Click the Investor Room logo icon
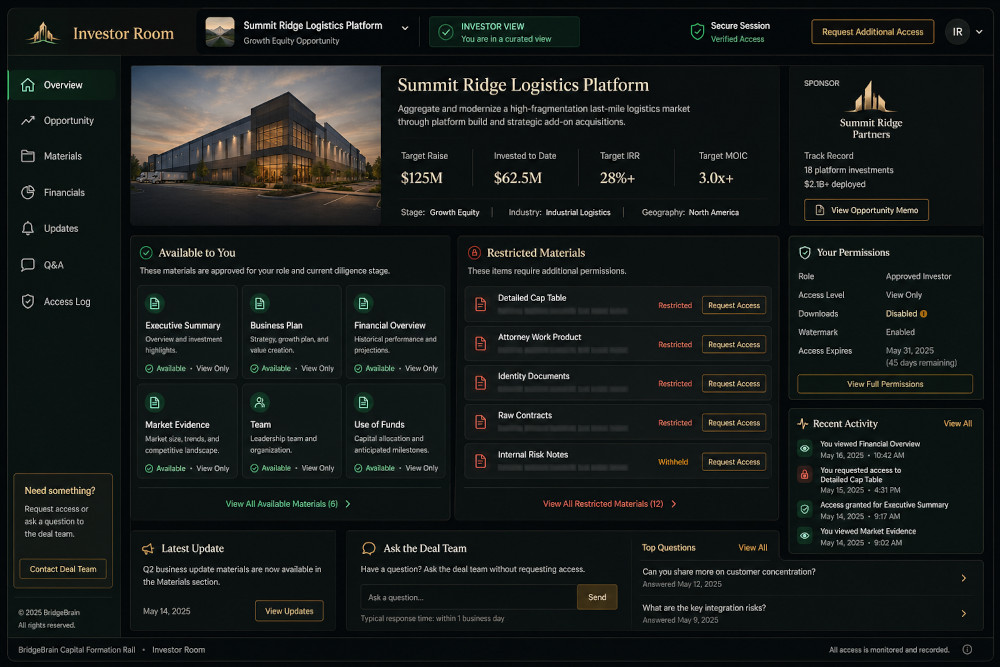 pyautogui.click(x=43, y=33)
